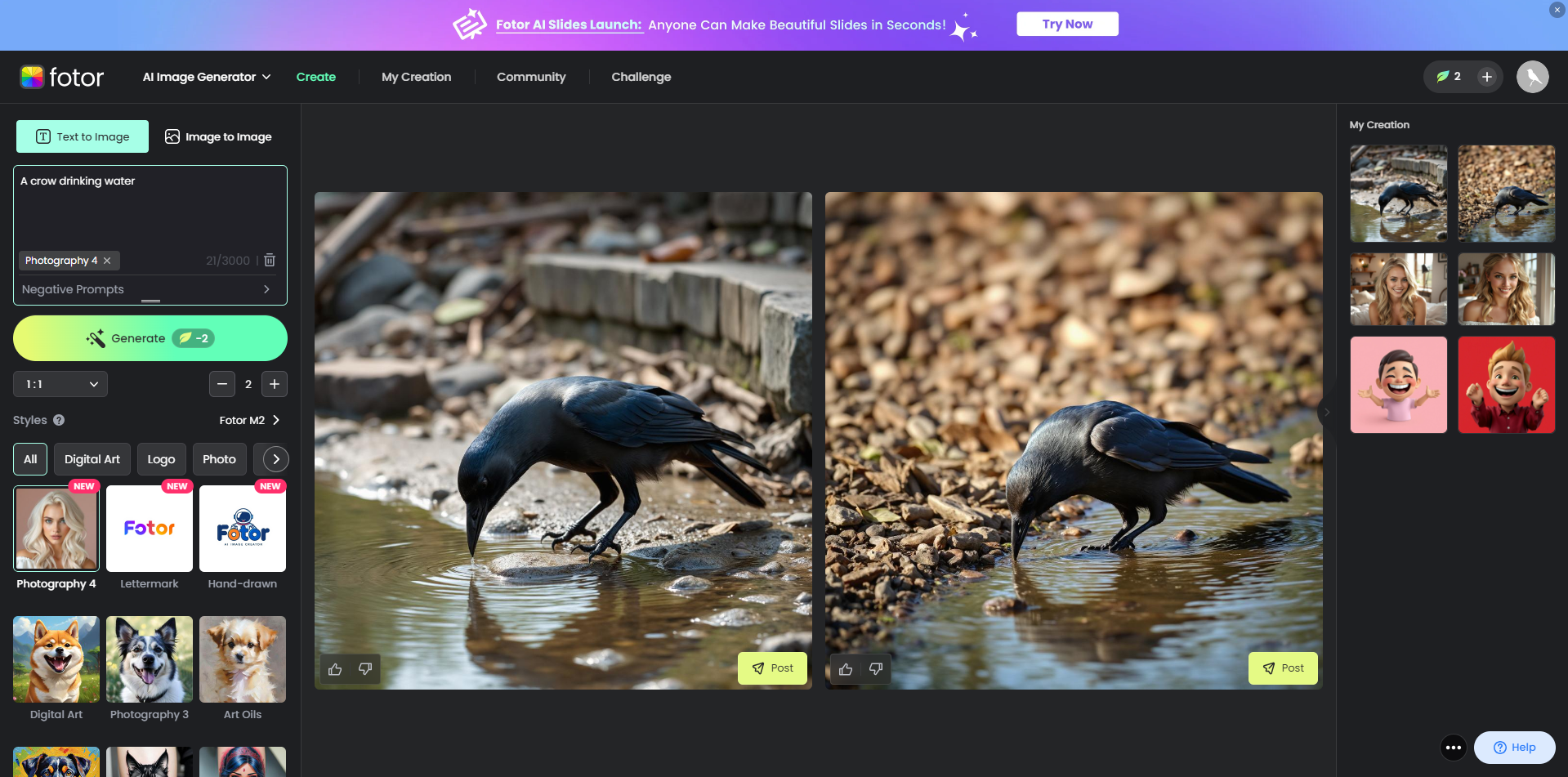The width and height of the screenshot is (1568, 777).
Task: Open blonde woman by window thumbnail
Action: (x=1507, y=289)
